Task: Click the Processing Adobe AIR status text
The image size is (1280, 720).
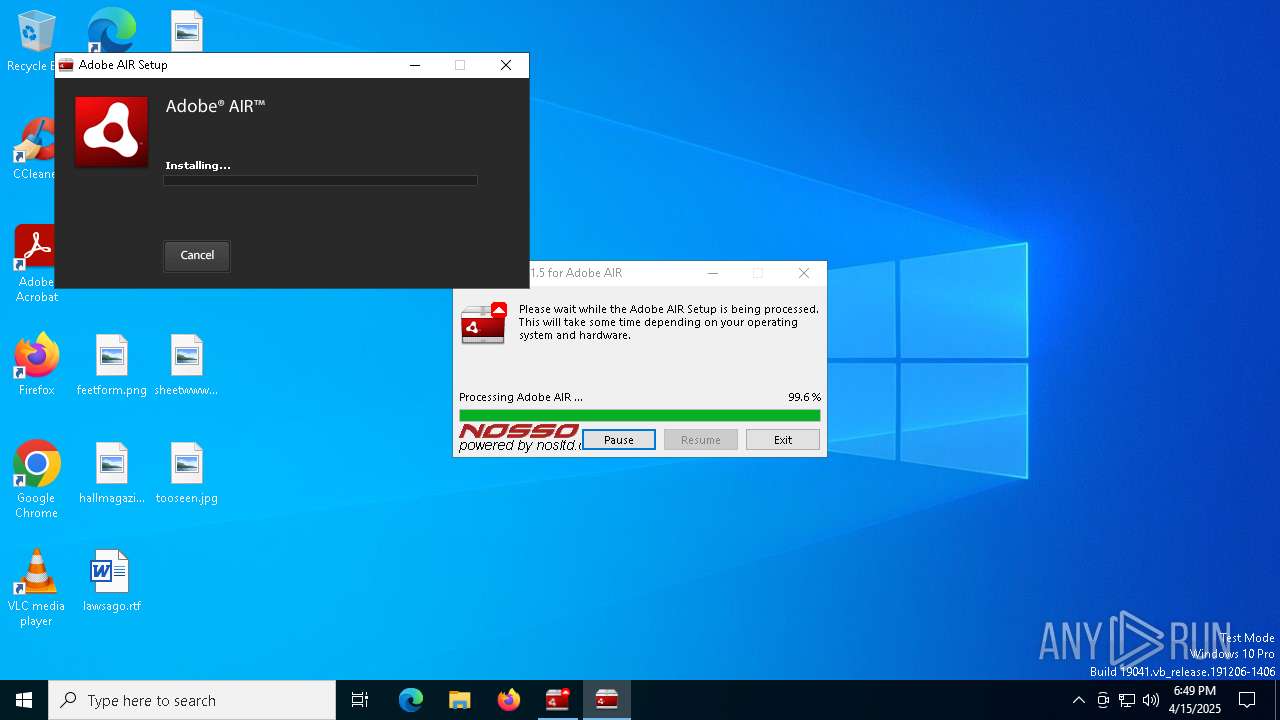Action: click(x=521, y=397)
